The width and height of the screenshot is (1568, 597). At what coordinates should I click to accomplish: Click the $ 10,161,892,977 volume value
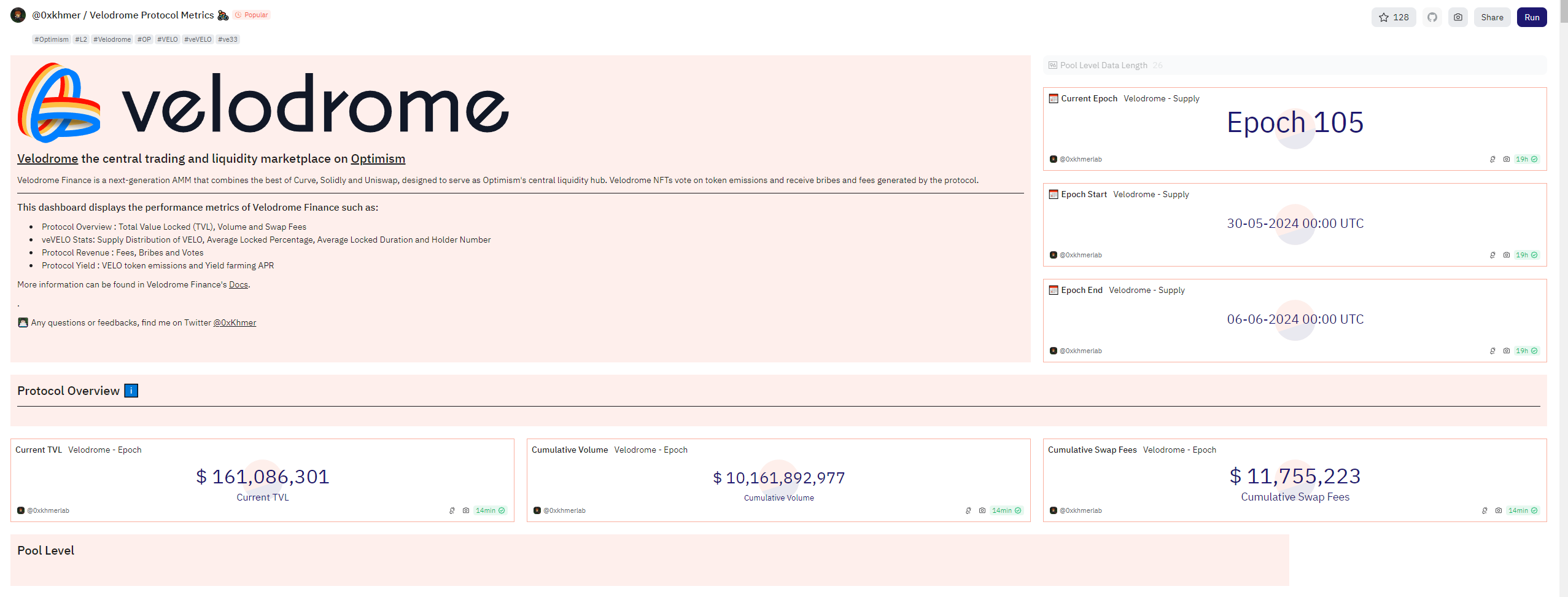point(778,478)
